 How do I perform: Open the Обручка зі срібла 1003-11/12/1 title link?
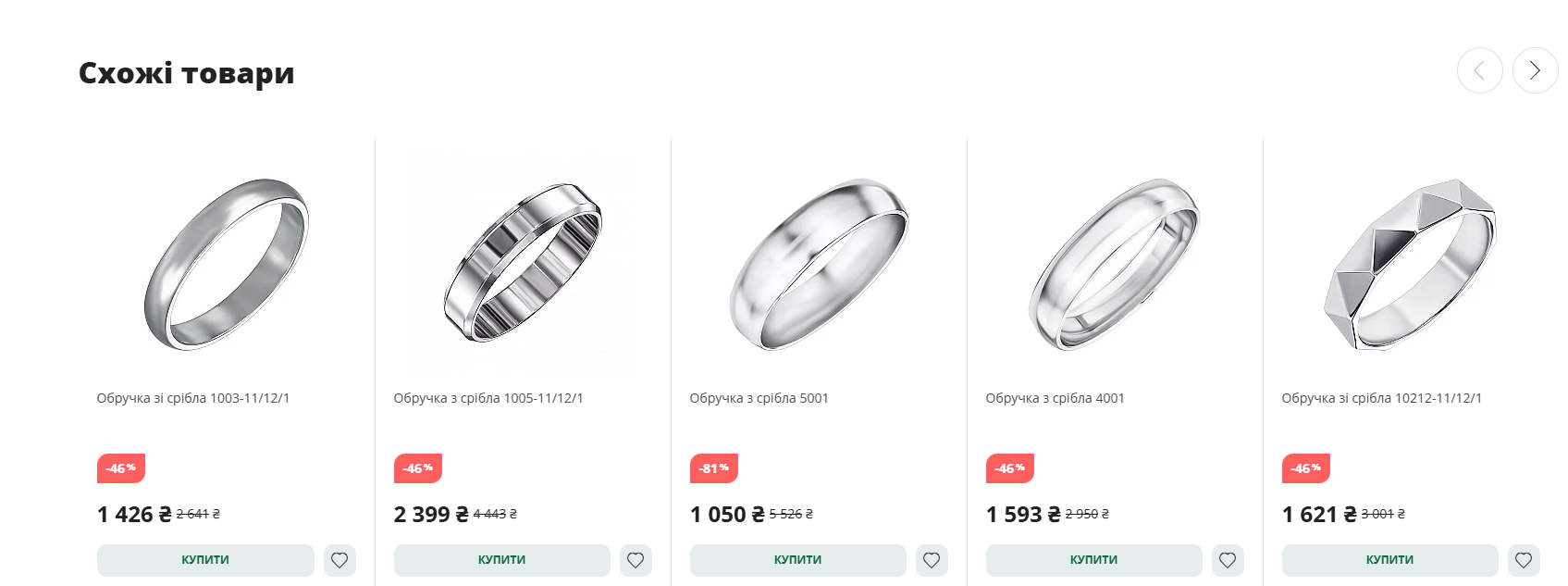tap(193, 398)
